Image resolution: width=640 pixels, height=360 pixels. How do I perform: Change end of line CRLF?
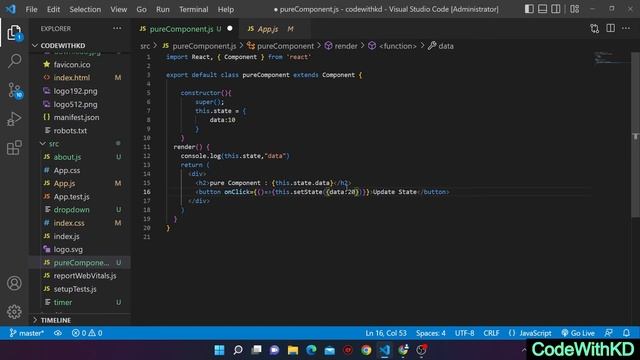click(x=491, y=333)
